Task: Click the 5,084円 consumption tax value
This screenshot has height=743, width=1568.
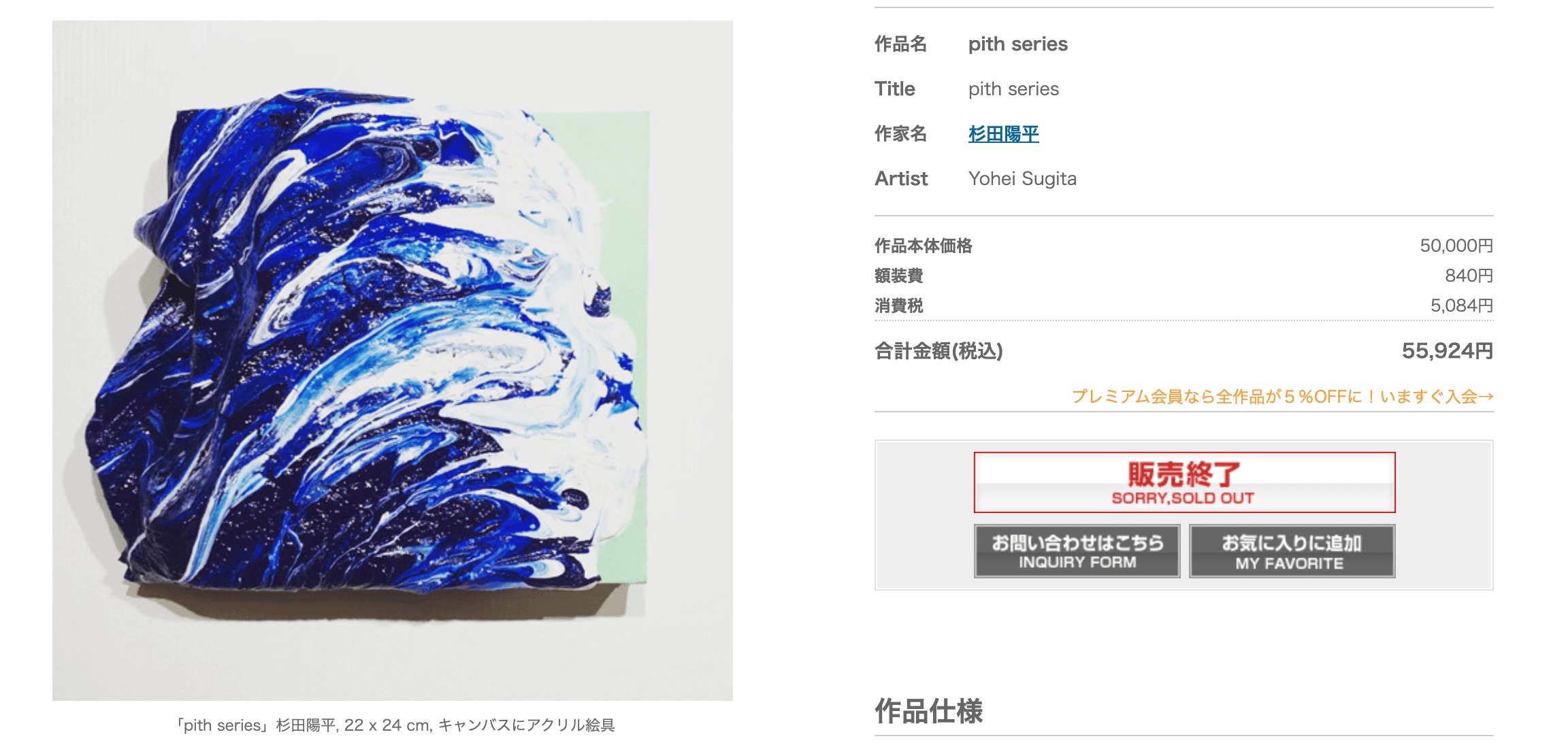Action: click(1462, 306)
